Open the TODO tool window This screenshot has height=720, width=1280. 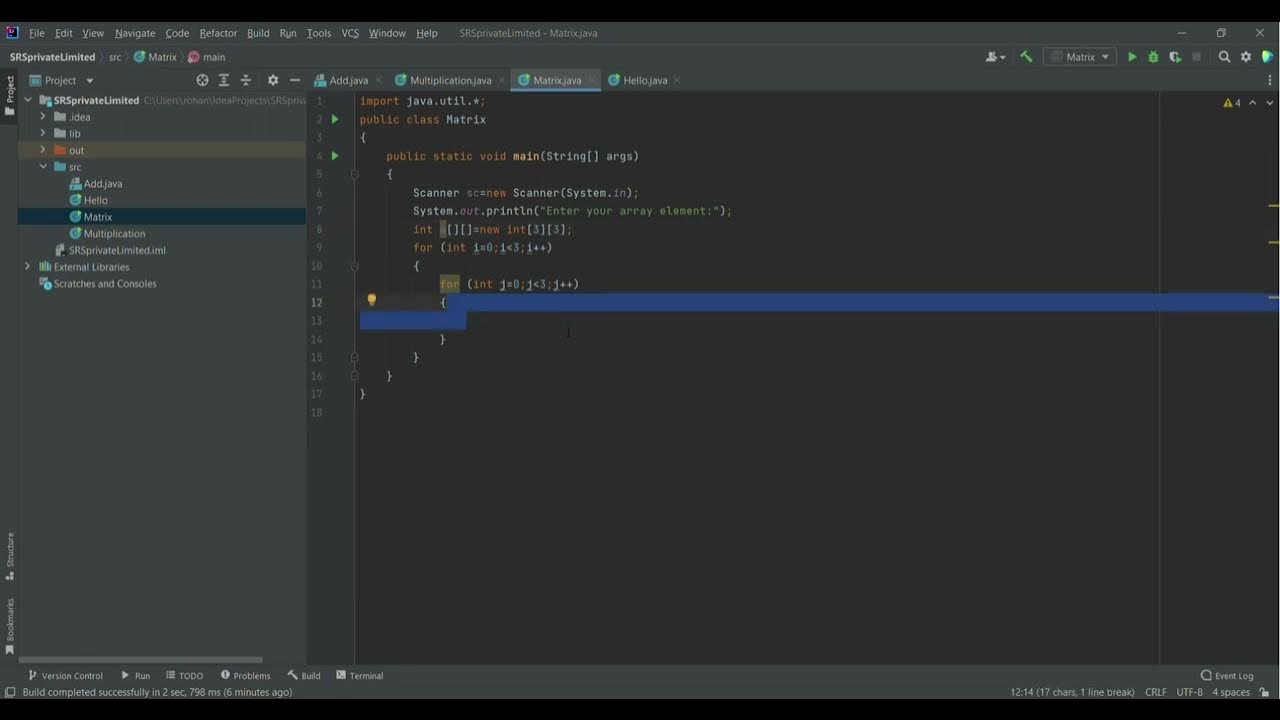tap(184, 676)
